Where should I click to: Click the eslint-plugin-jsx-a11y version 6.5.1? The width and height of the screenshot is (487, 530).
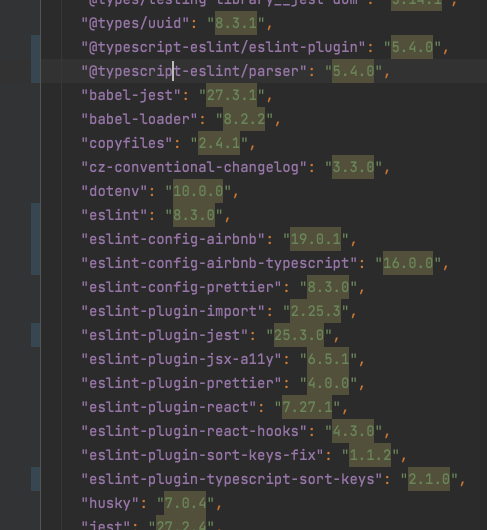328,359
